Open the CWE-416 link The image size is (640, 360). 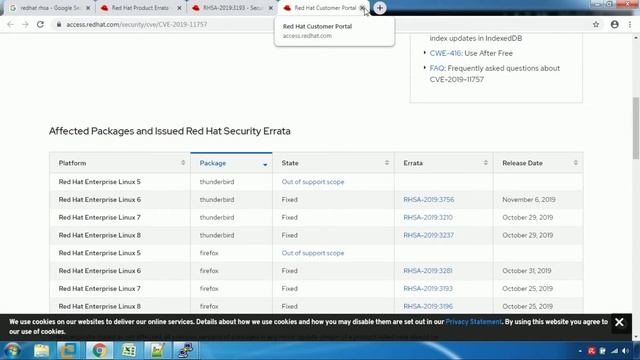[x=445, y=53]
